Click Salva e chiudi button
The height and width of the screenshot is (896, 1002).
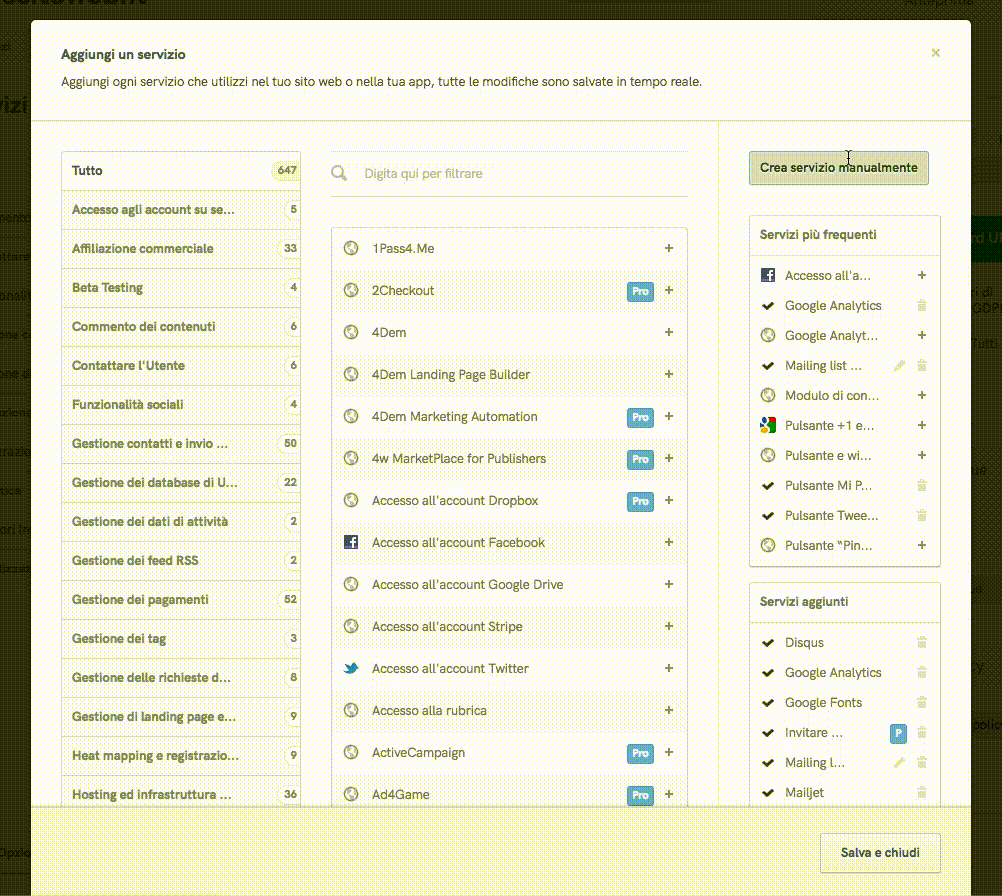[879, 853]
